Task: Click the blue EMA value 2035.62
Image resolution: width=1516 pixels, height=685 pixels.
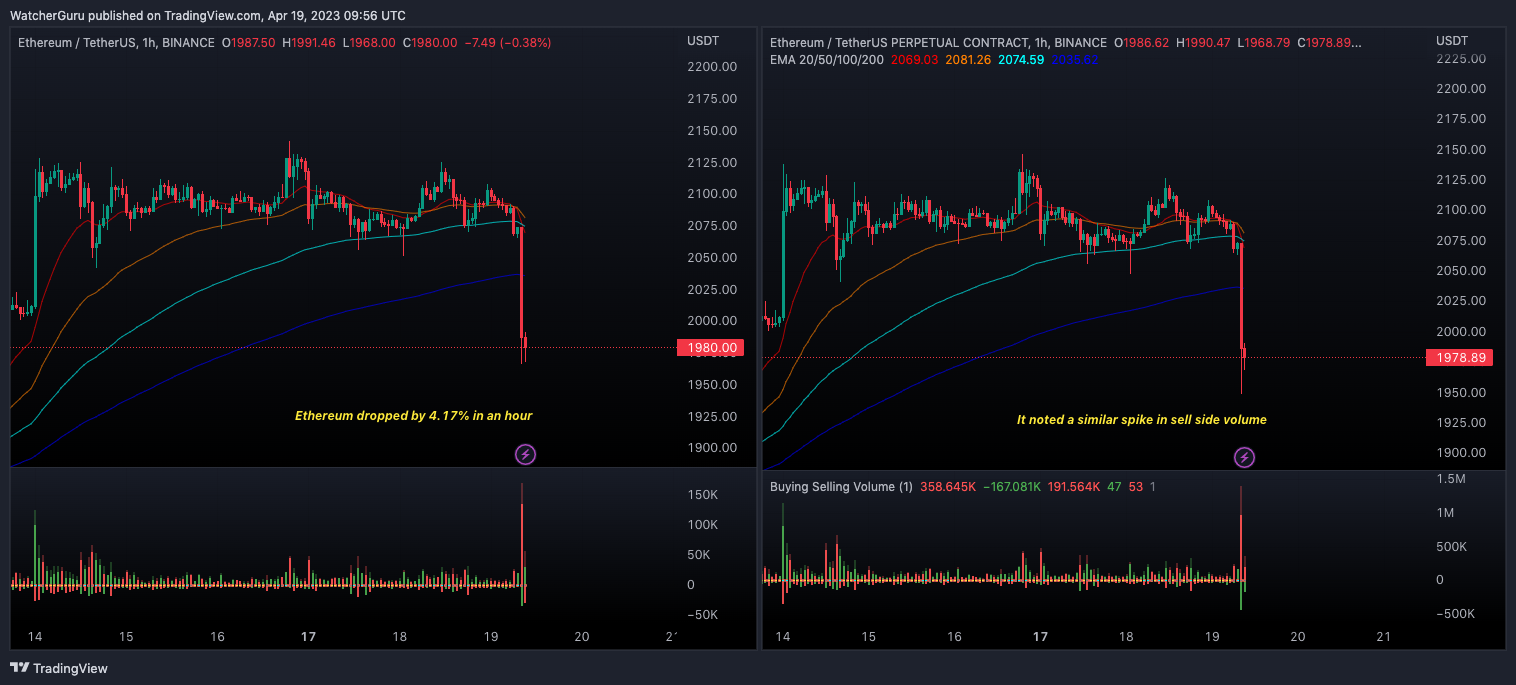Action: pyautogui.click(x=1077, y=60)
